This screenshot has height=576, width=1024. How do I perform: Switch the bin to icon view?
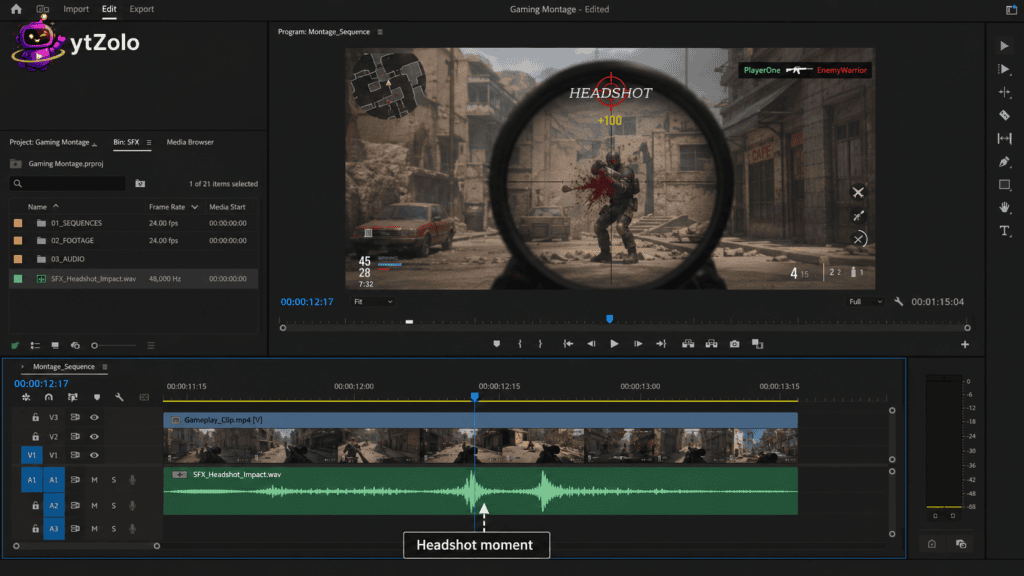point(55,345)
